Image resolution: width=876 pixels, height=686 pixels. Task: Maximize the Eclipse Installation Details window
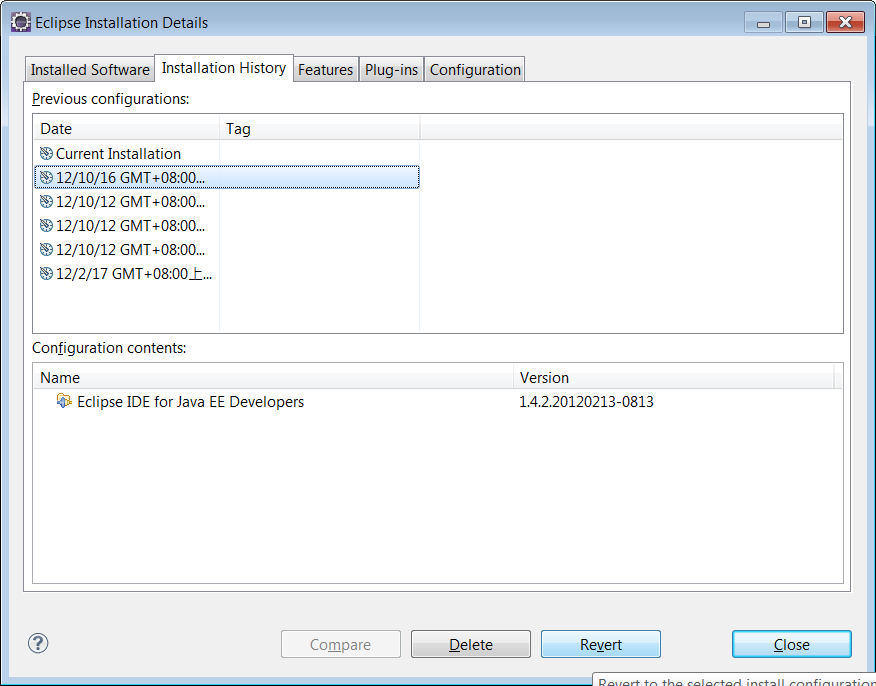point(804,22)
